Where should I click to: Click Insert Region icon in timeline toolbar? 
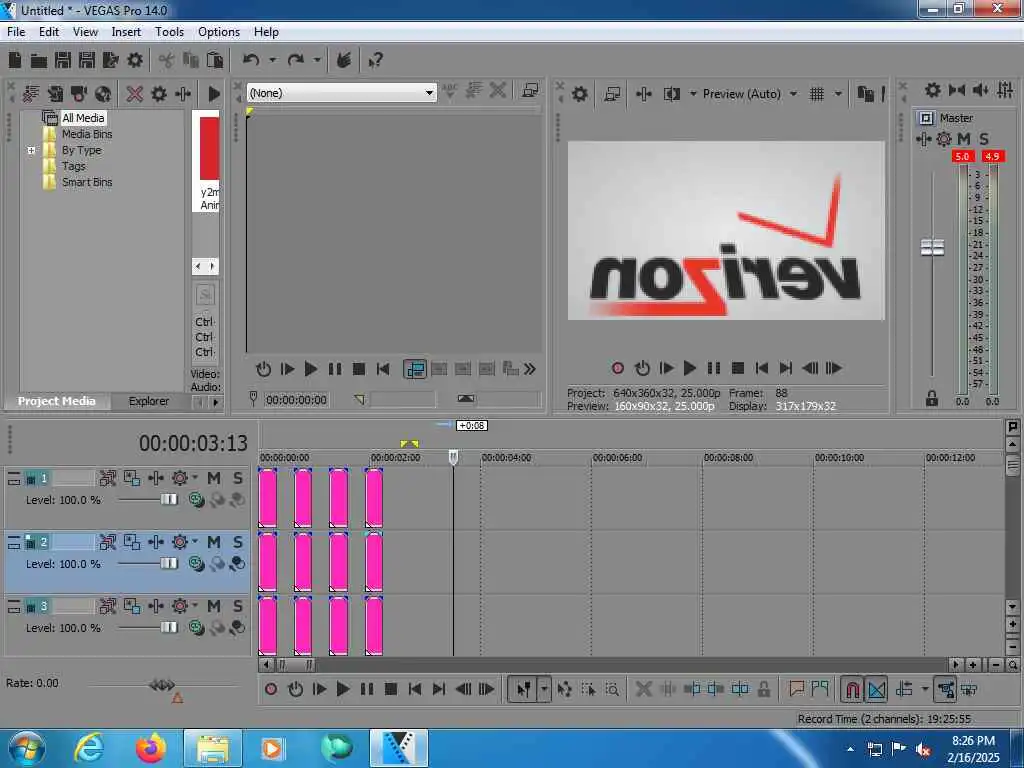(820, 689)
